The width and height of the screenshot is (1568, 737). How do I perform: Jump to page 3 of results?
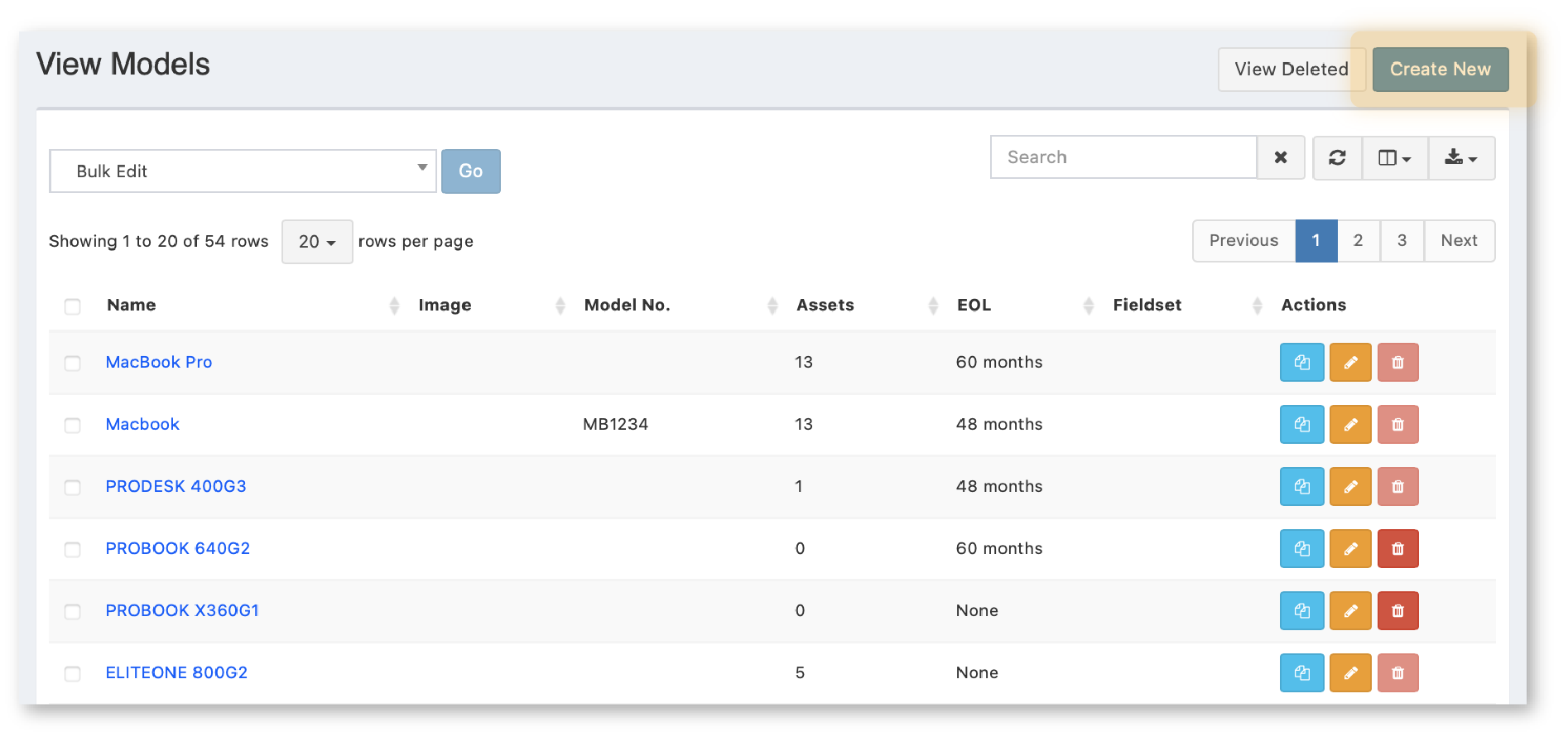1402,241
